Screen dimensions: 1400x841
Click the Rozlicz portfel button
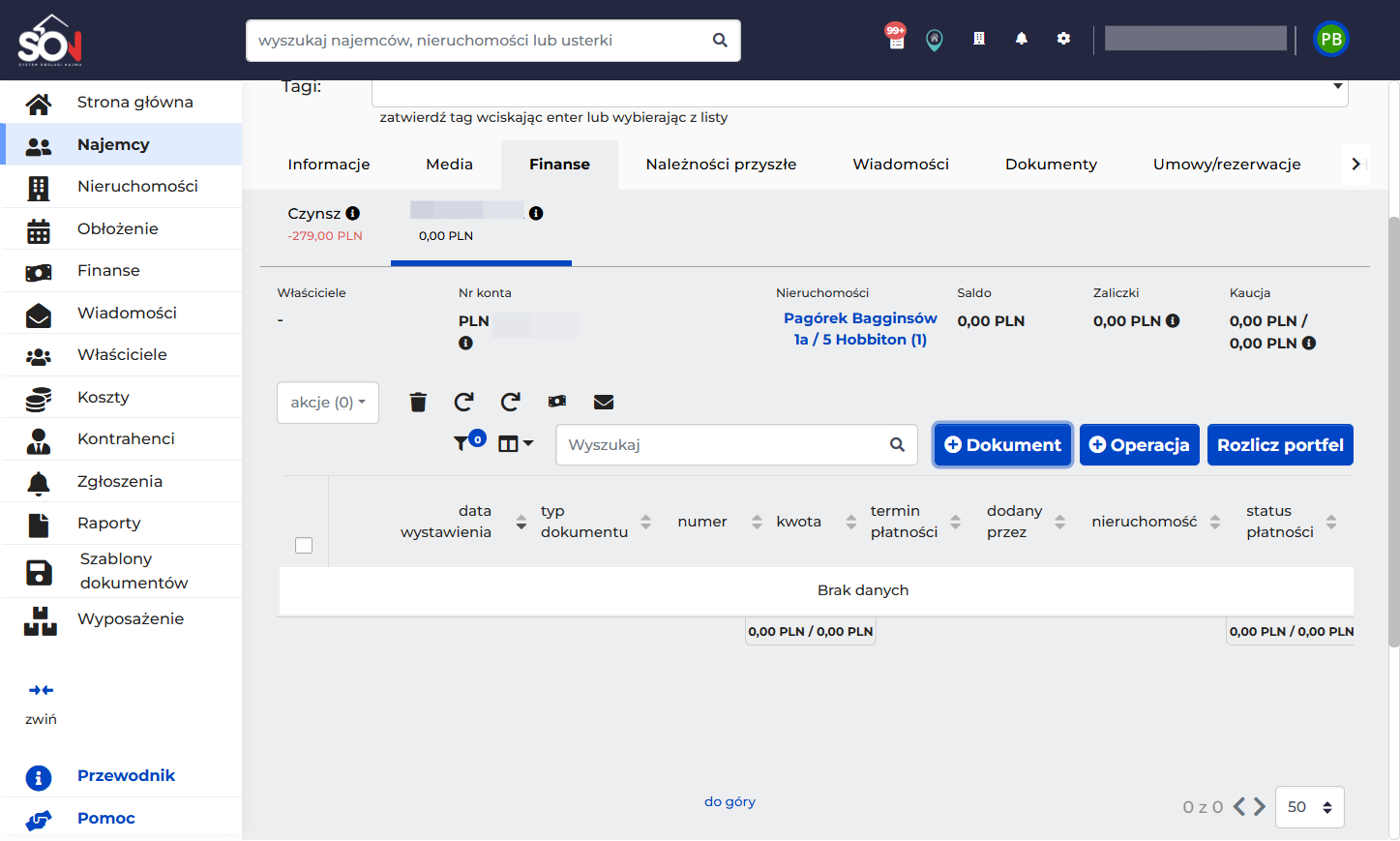coord(1280,445)
